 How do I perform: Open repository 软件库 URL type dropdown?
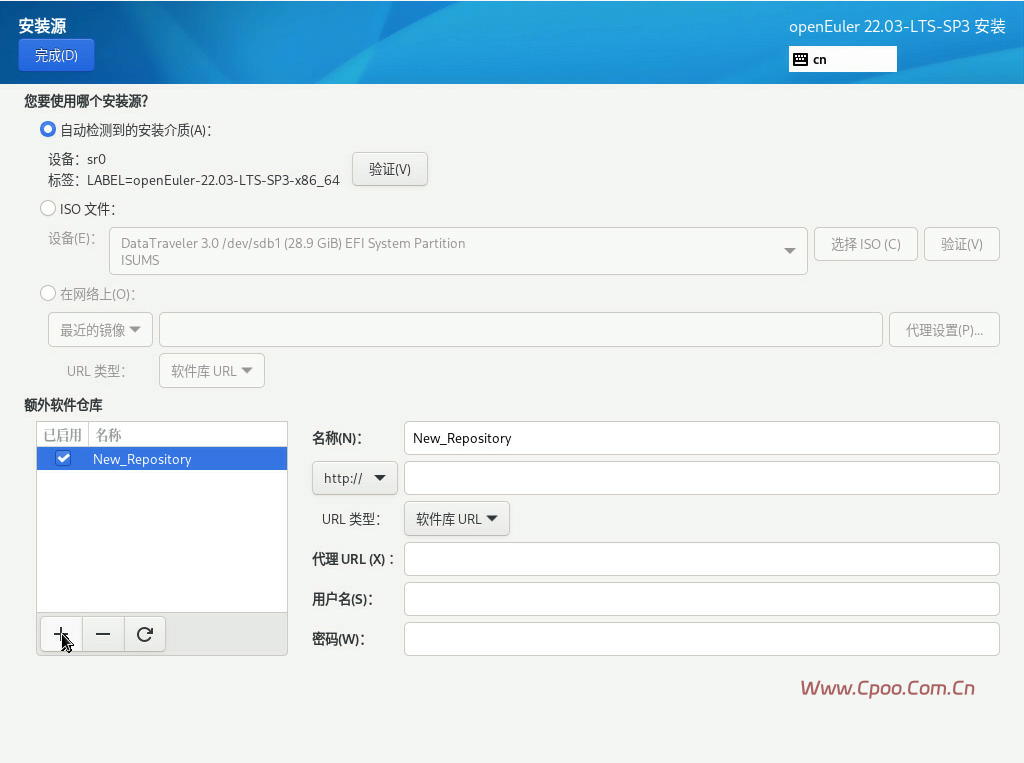coord(456,519)
